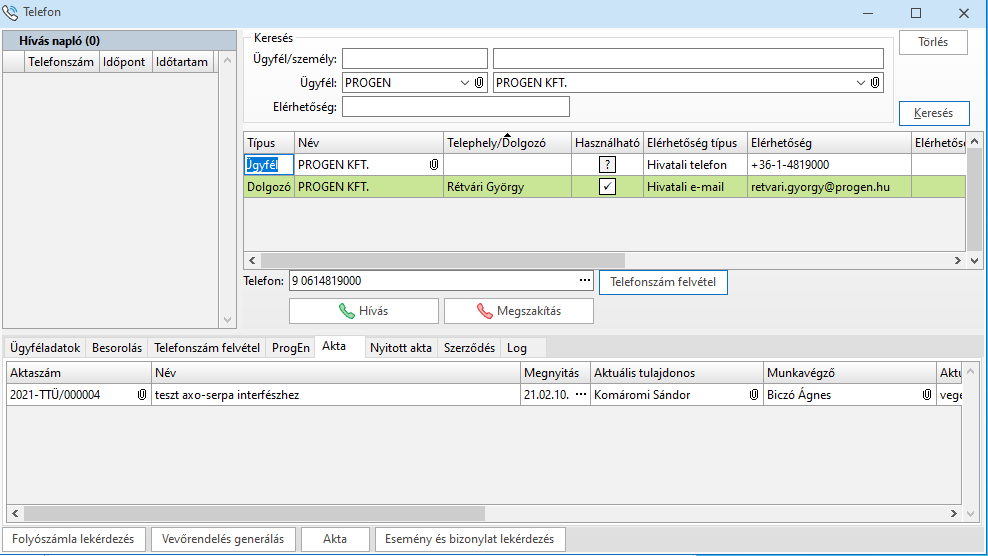Click paperclip icon in Ügyfél row Név cell
This screenshot has height=556, width=988.
pyautogui.click(x=434, y=165)
